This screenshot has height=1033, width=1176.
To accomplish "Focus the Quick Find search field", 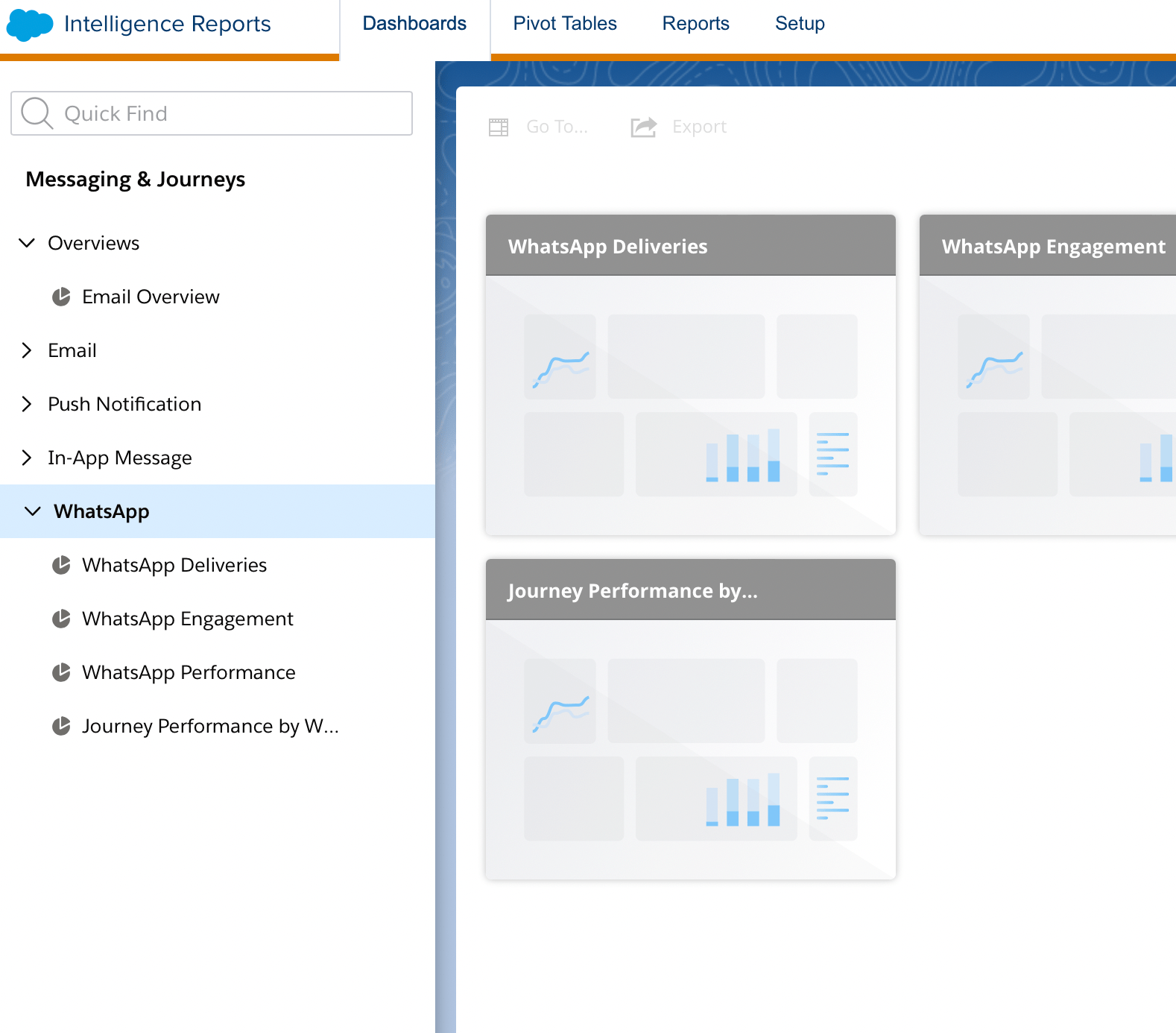I will 212,113.
